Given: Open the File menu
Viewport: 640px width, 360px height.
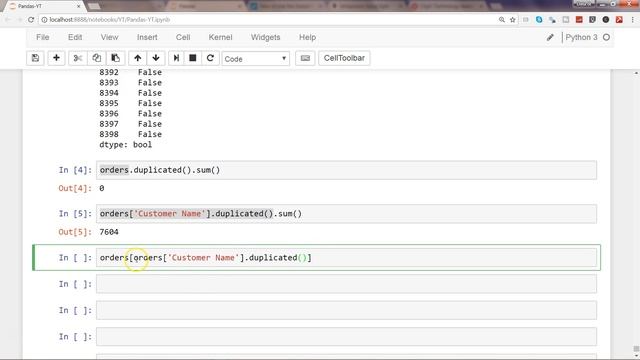Looking at the screenshot, I should [x=42, y=37].
